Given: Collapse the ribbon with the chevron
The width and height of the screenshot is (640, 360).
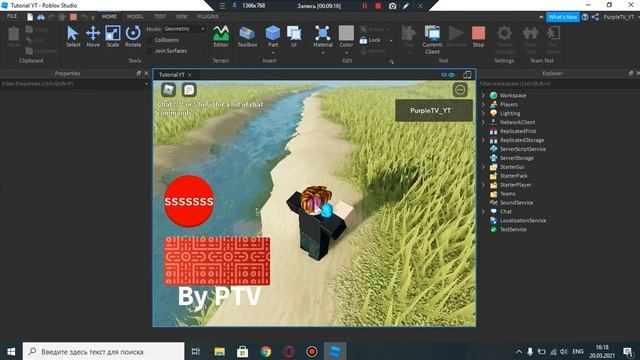Looking at the screenshot, I should click(x=541, y=17).
